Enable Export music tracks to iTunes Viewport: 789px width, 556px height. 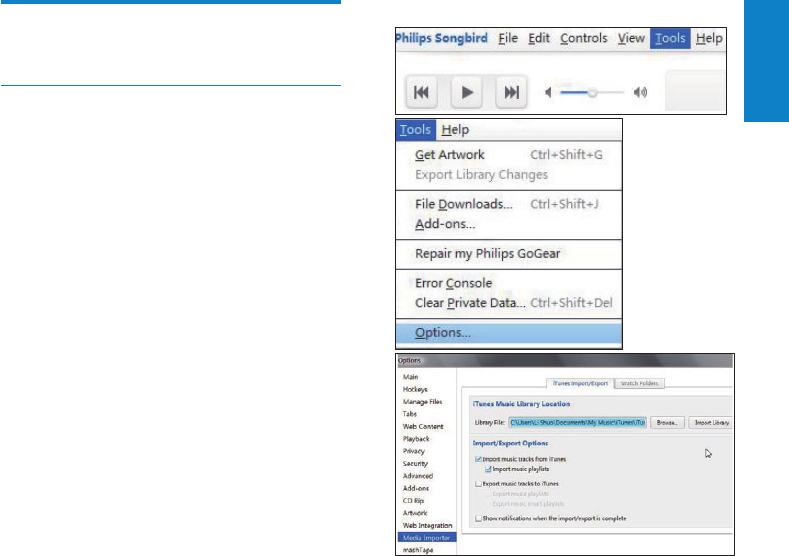(478, 484)
